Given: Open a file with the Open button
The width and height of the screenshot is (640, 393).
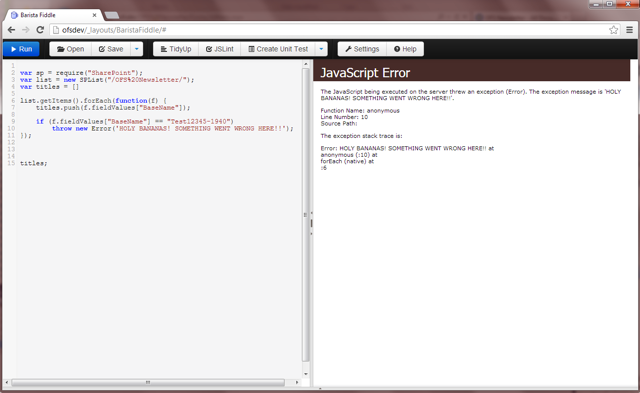Looking at the screenshot, I should coord(71,49).
